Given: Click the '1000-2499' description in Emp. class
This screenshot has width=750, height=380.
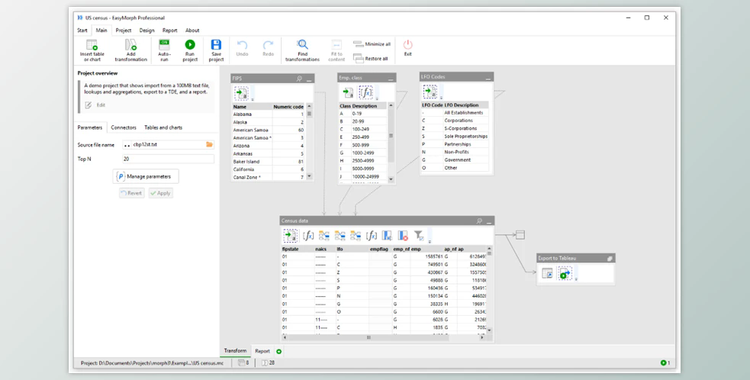Looking at the screenshot, I should tap(363, 153).
